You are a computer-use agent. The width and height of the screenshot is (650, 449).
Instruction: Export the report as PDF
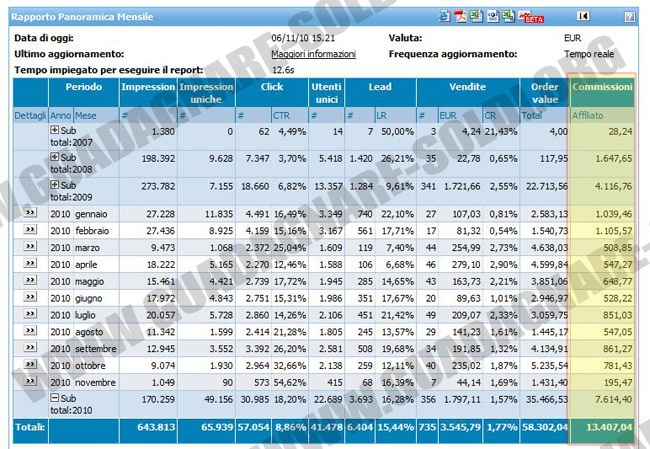point(460,17)
